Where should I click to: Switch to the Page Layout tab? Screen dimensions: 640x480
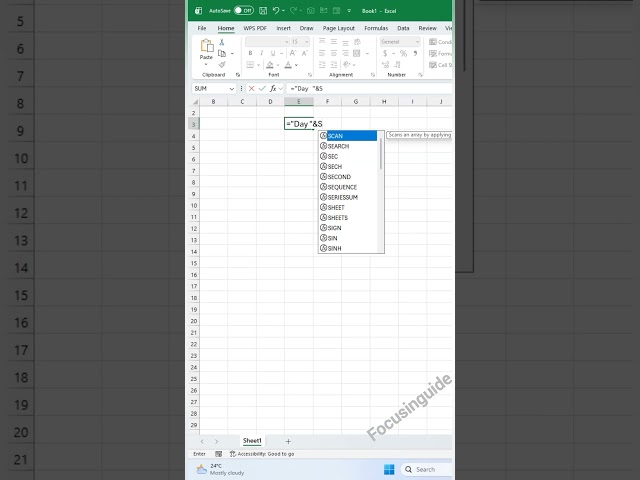pos(338,28)
